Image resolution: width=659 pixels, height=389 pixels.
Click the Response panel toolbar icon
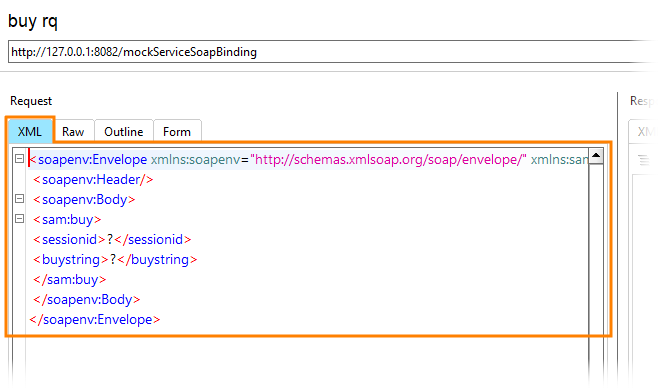pos(644,160)
